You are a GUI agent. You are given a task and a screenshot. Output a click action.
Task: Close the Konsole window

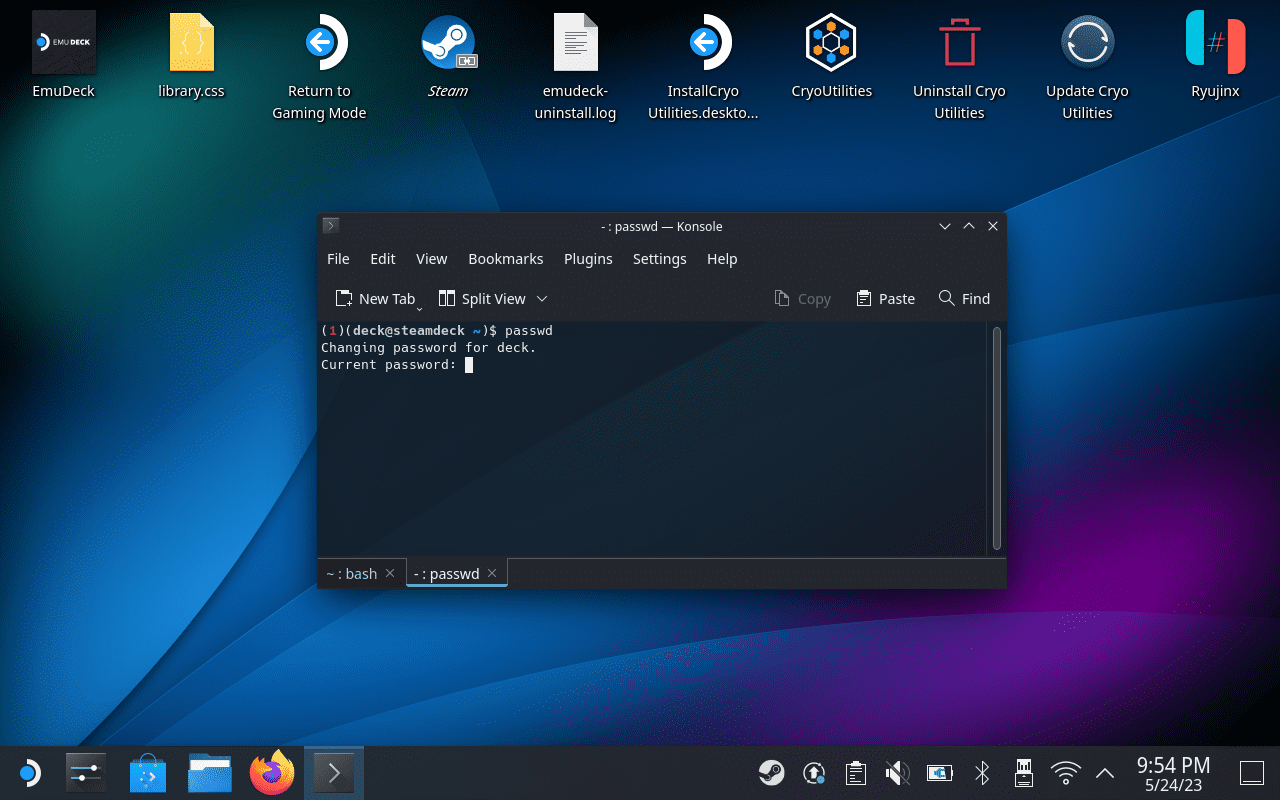tap(993, 226)
